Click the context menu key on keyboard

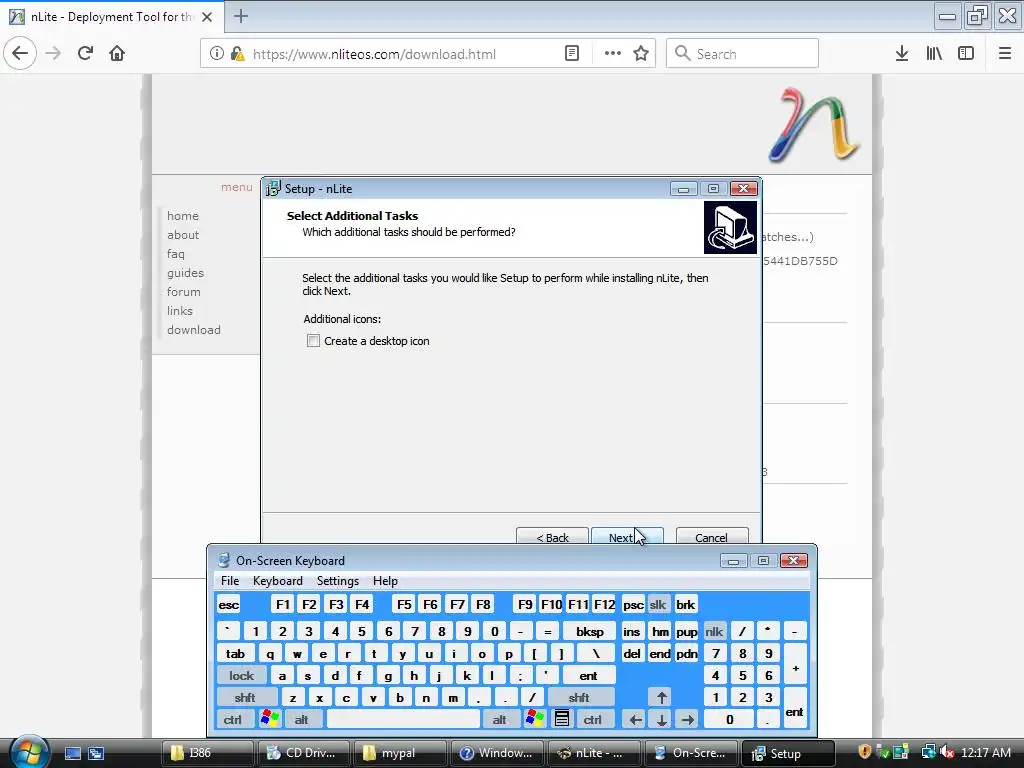(x=561, y=719)
